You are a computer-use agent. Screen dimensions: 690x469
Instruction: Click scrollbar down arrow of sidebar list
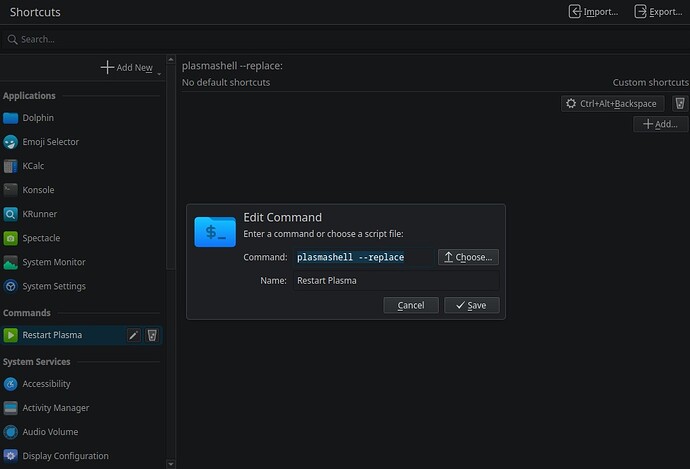(171, 464)
